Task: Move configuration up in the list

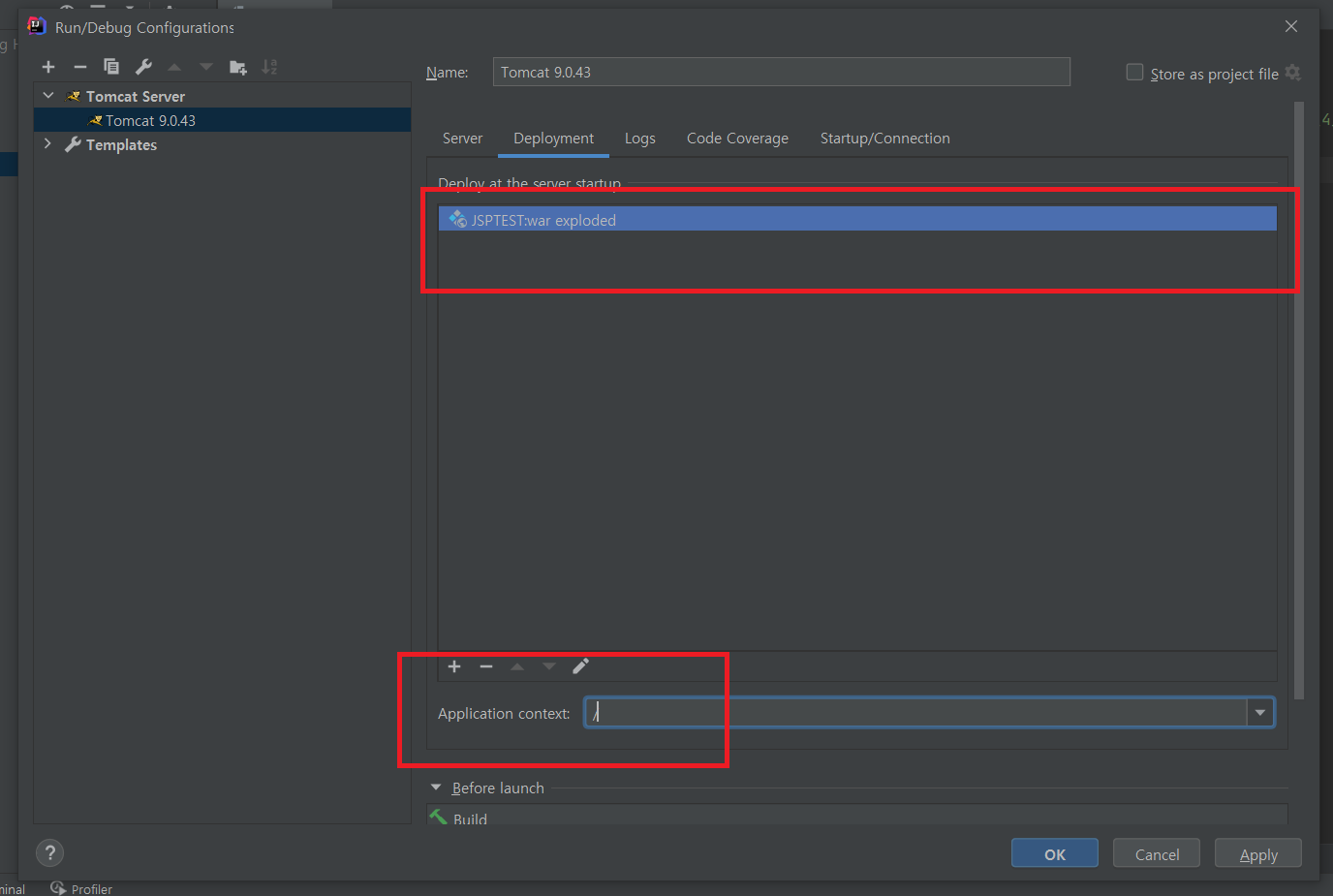Action: coord(174,67)
